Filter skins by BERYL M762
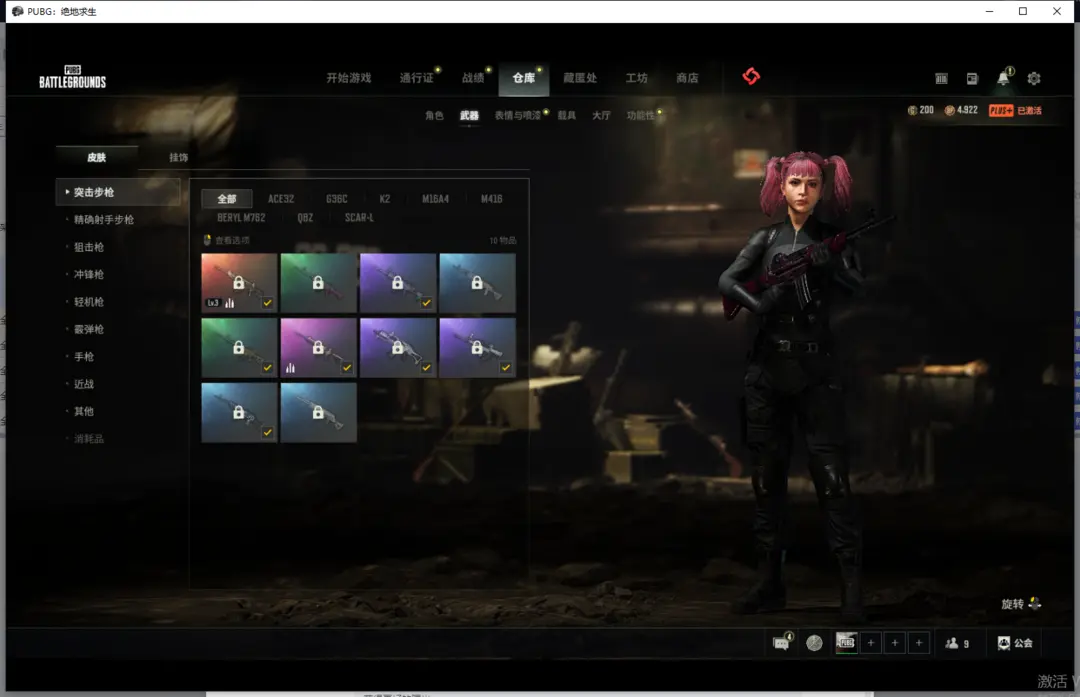Viewport: 1080px width, 697px height. [241, 218]
